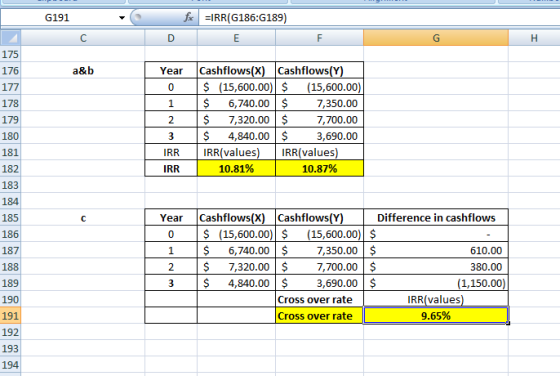Image resolution: width=560 pixels, height=376 pixels.
Task: Click the 7,350.00 cell in row 178
Action: click(320, 104)
